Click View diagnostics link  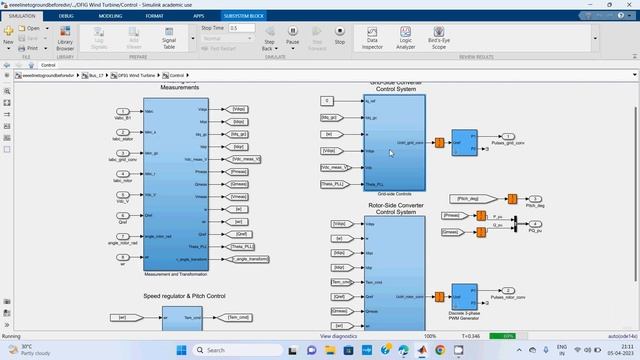click(338, 336)
